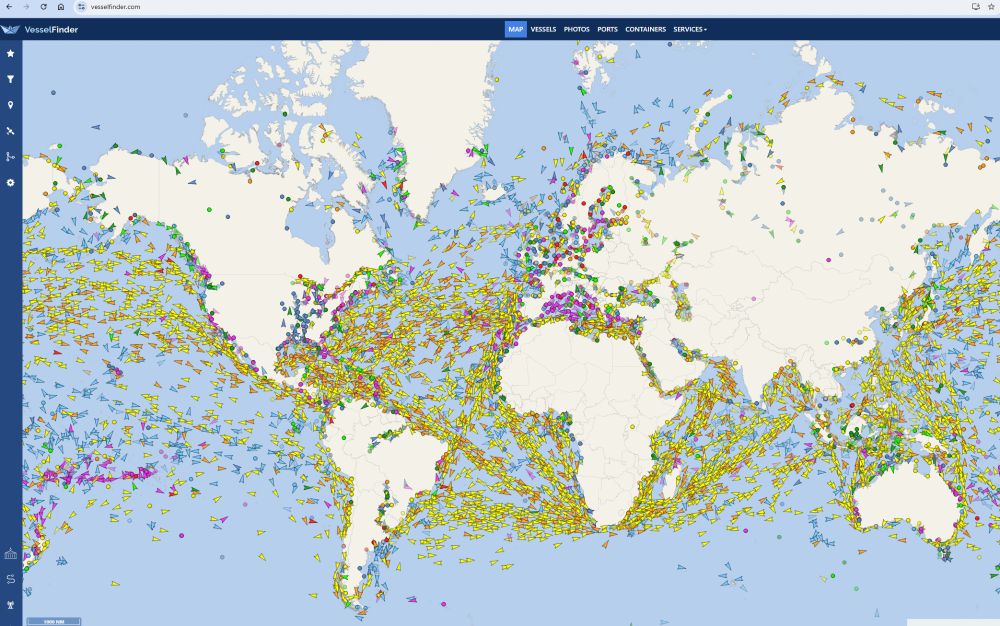1000x626 pixels.
Task: Open the vessel filter icon
Action: (x=10, y=78)
